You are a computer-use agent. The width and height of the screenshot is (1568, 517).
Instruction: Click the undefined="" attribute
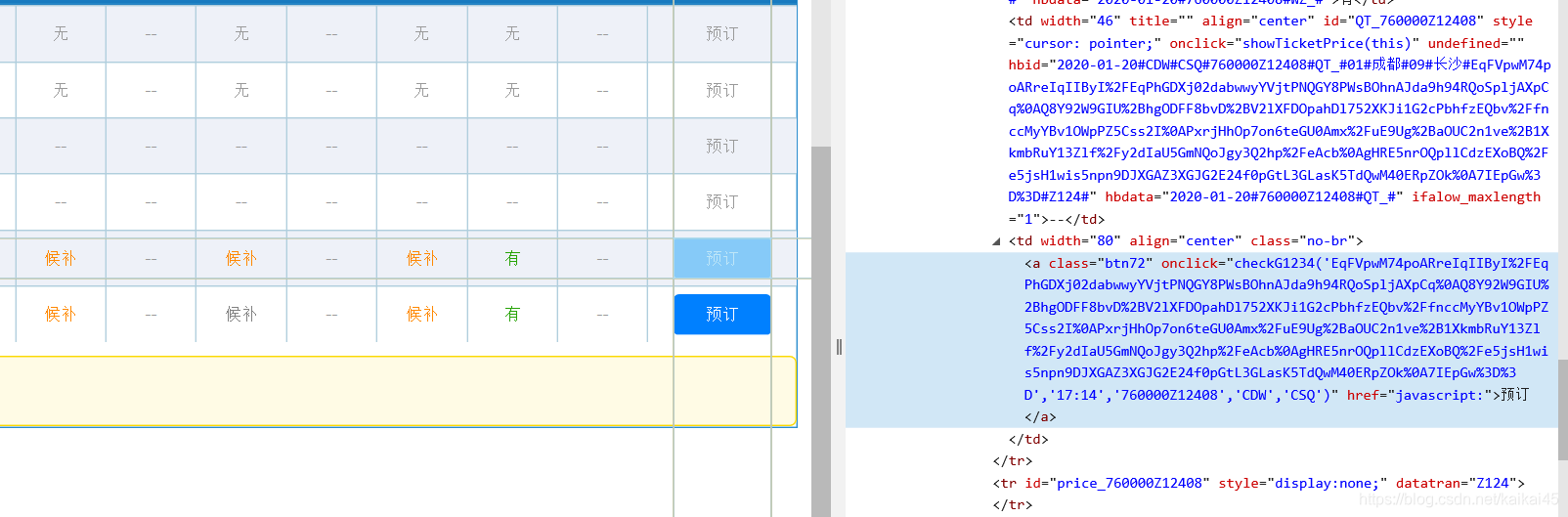[x=1476, y=43]
